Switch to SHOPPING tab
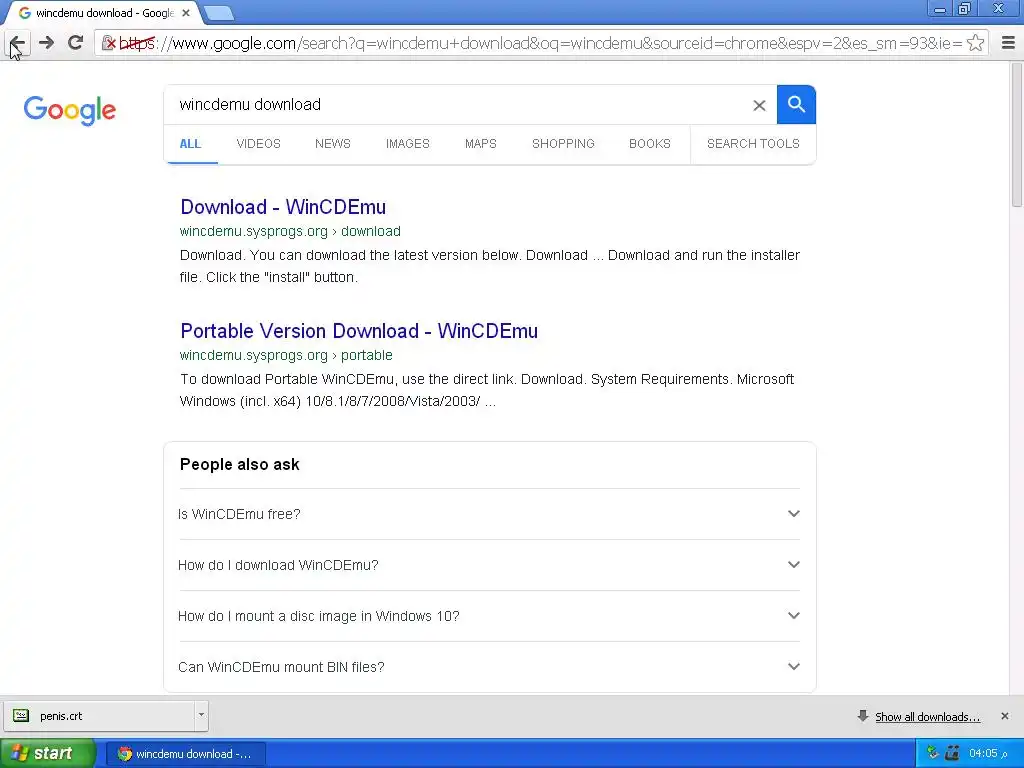The width and height of the screenshot is (1024, 768). (x=563, y=144)
